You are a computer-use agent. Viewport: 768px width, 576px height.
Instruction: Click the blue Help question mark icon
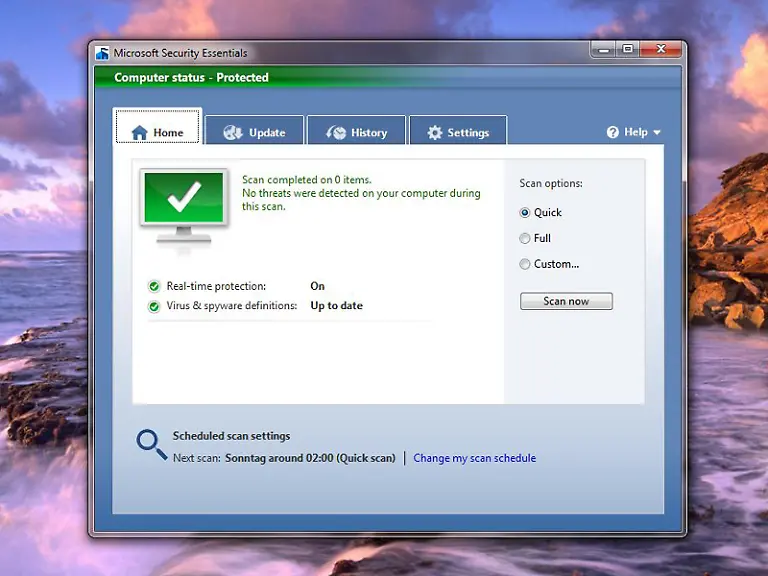coord(613,132)
